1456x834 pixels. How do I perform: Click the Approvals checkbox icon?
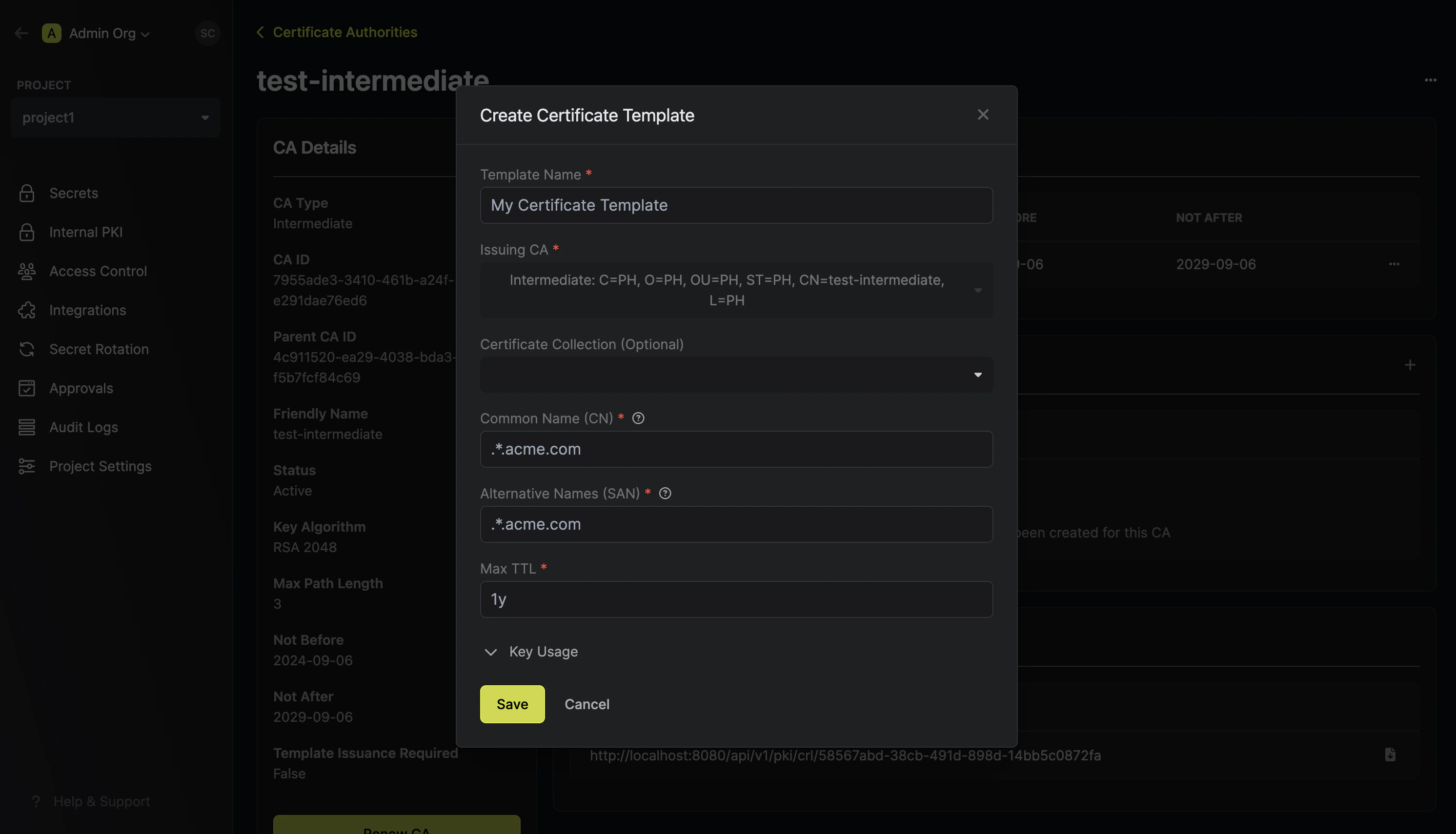point(27,388)
